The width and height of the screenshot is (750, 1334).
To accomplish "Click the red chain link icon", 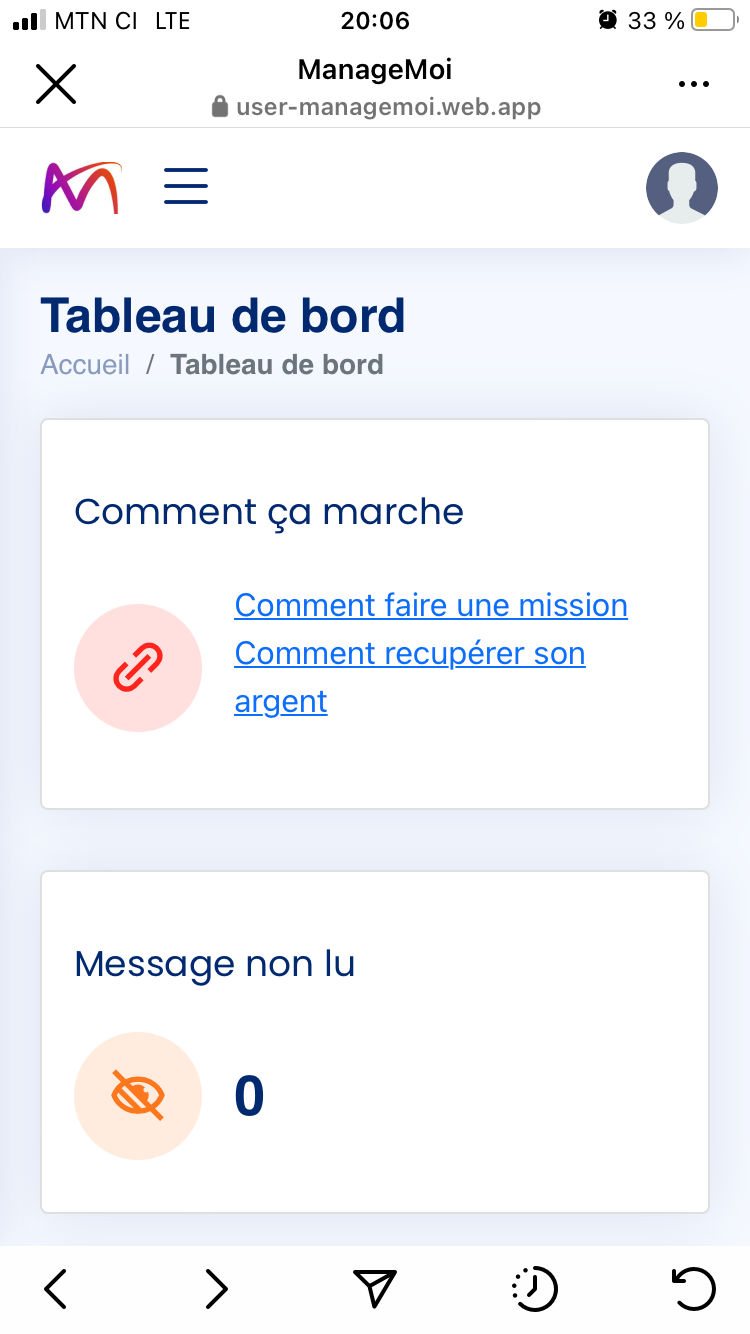I will pos(138,668).
